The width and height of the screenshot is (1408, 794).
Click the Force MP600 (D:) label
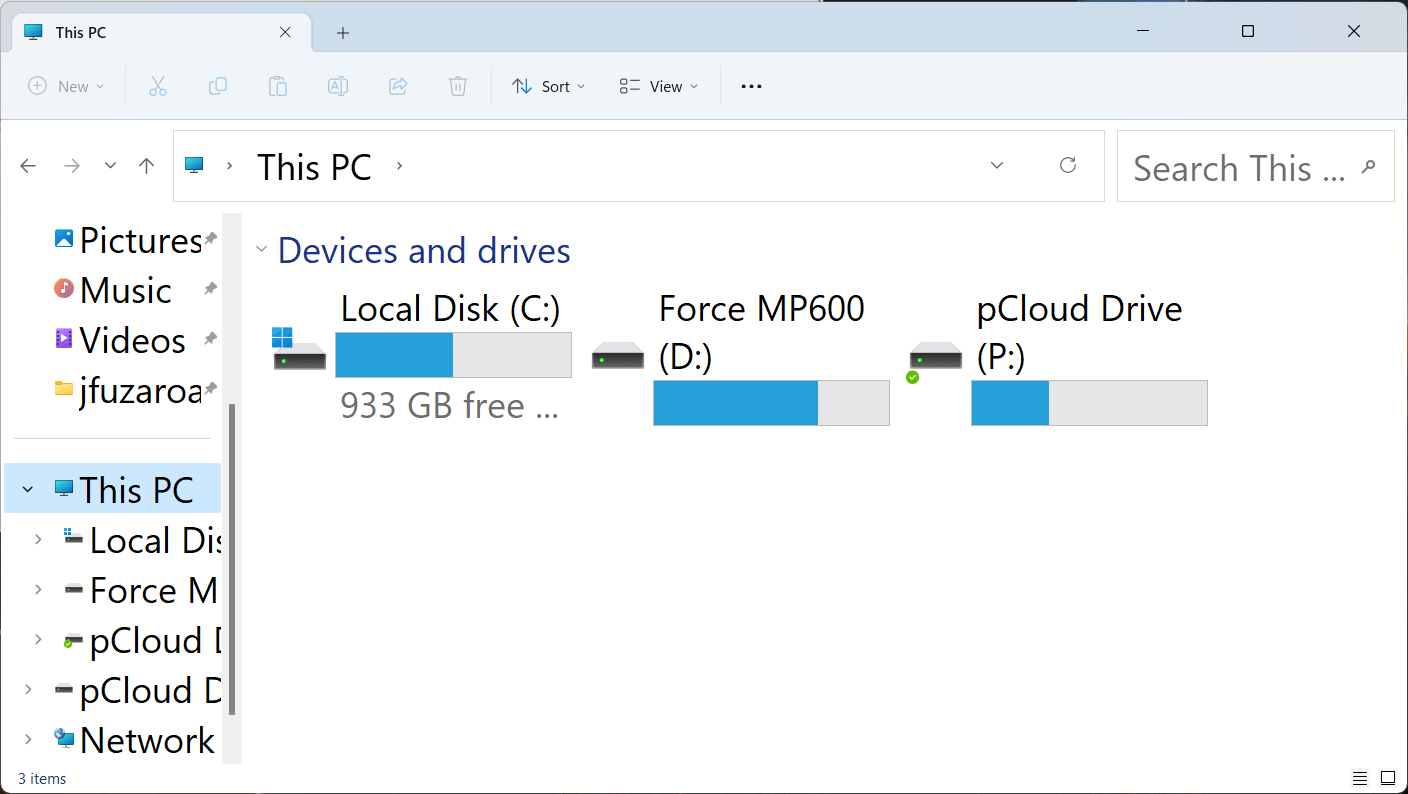click(762, 333)
